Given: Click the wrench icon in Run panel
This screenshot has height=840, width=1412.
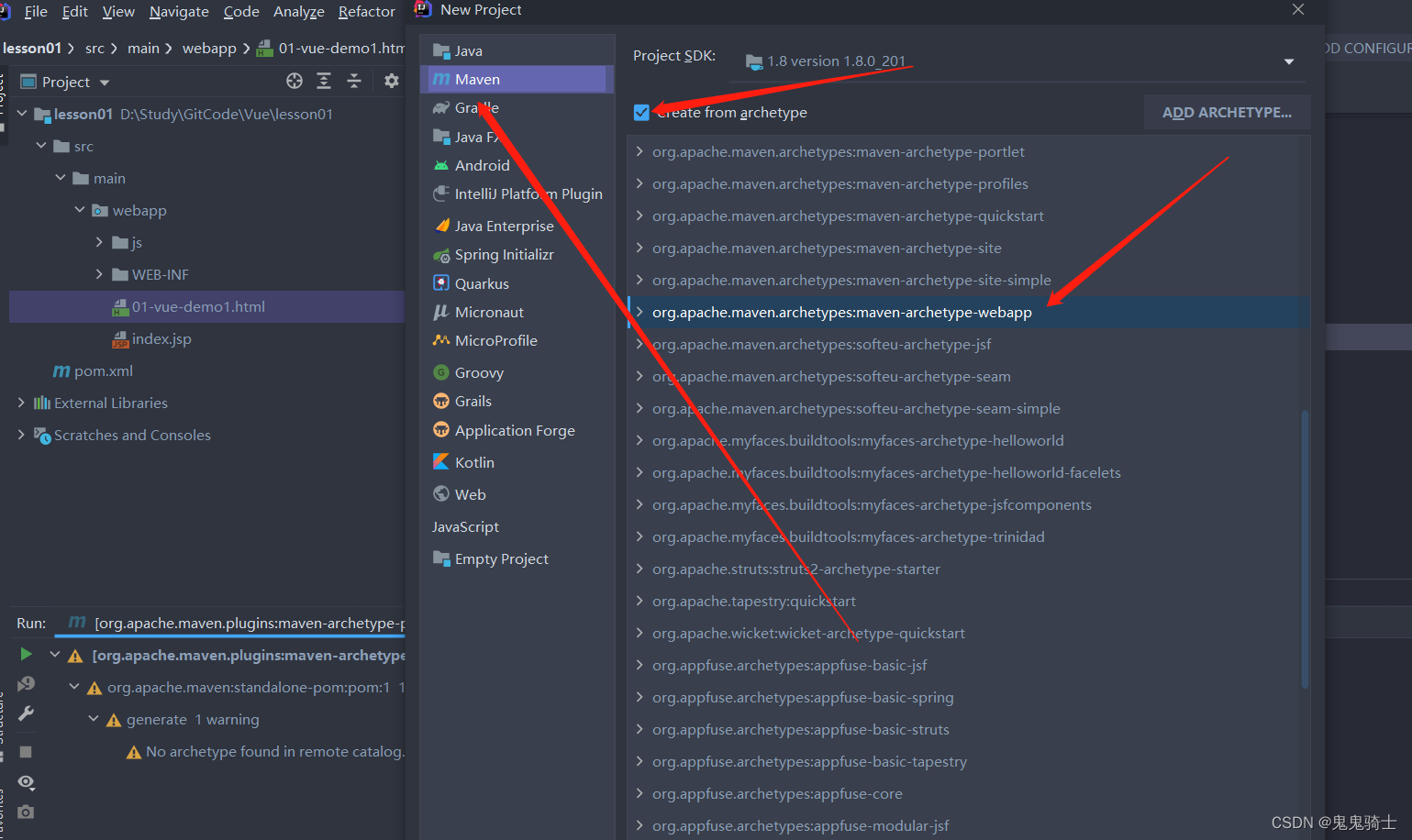Looking at the screenshot, I should click(26, 713).
